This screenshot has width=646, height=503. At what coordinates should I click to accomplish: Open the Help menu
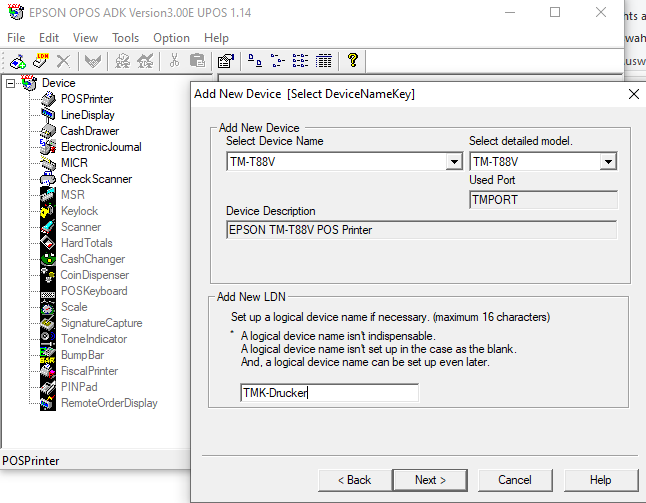[216, 38]
